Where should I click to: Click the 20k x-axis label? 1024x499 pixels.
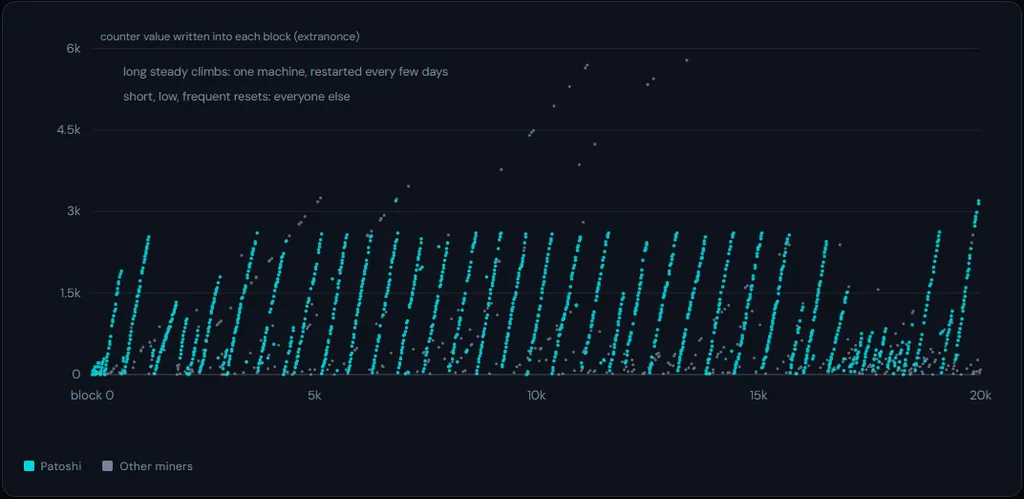(980, 396)
